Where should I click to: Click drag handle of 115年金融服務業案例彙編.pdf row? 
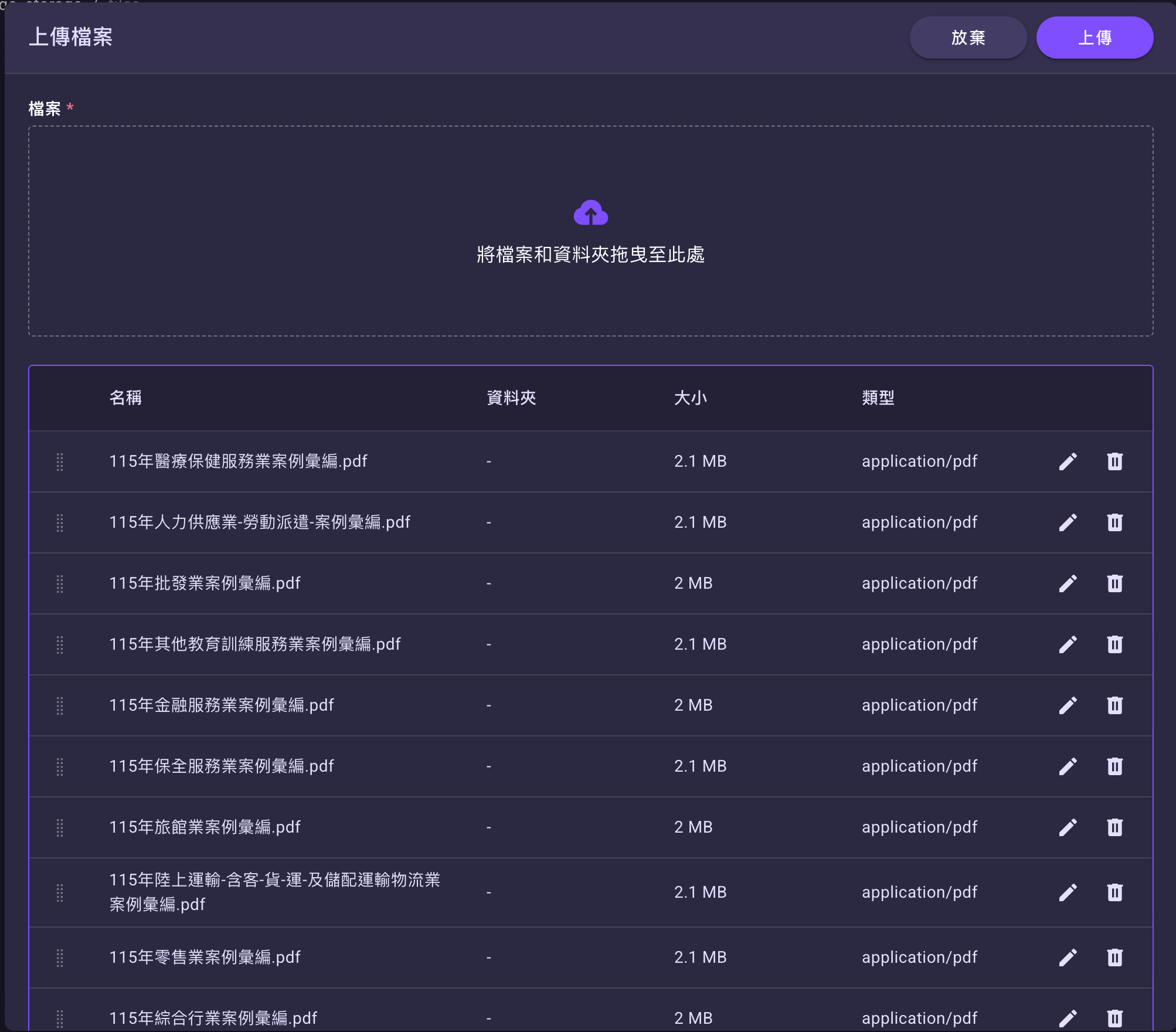[x=60, y=705]
